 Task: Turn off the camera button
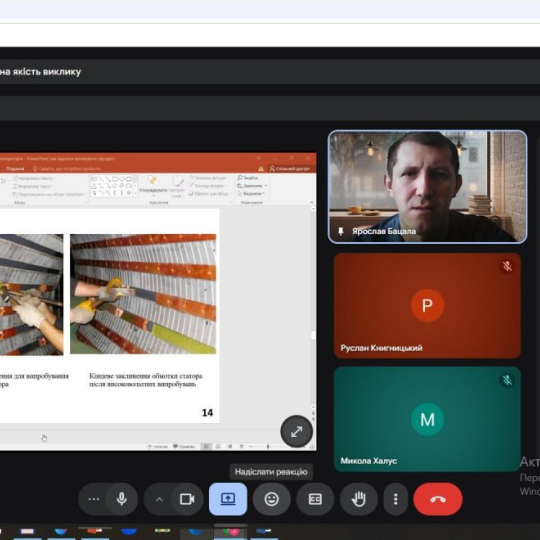[x=187, y=499]
